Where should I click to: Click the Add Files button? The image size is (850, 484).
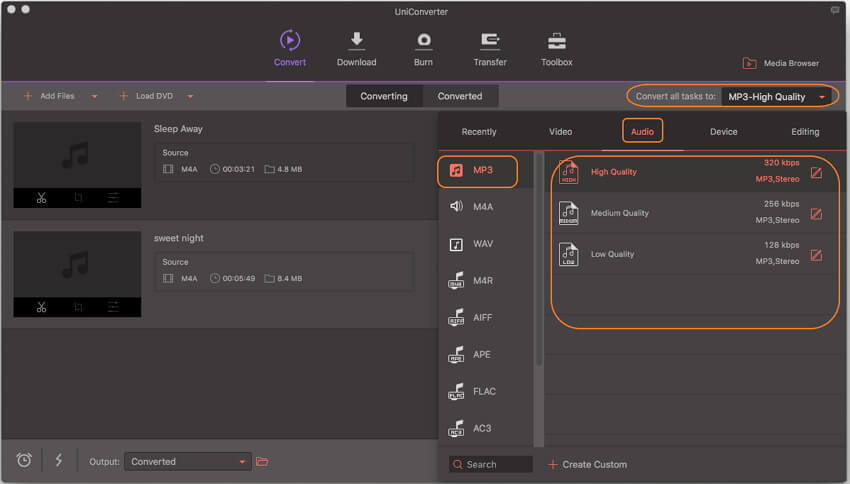click(49, 96)
